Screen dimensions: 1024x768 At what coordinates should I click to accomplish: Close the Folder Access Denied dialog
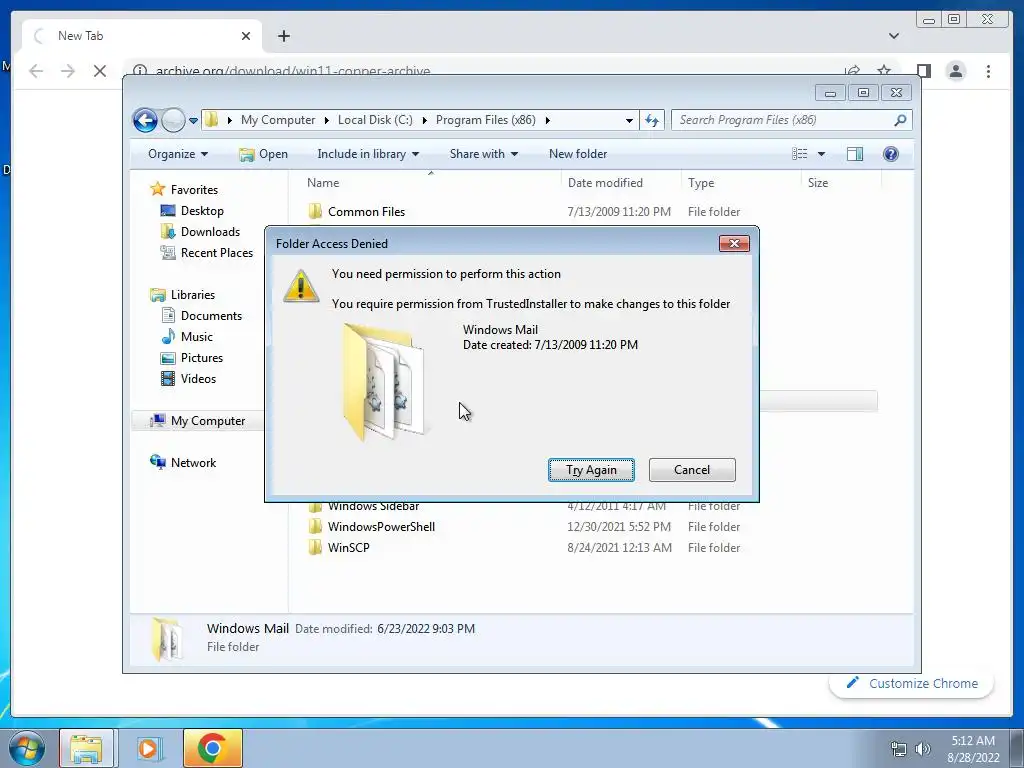pos(734,244)
